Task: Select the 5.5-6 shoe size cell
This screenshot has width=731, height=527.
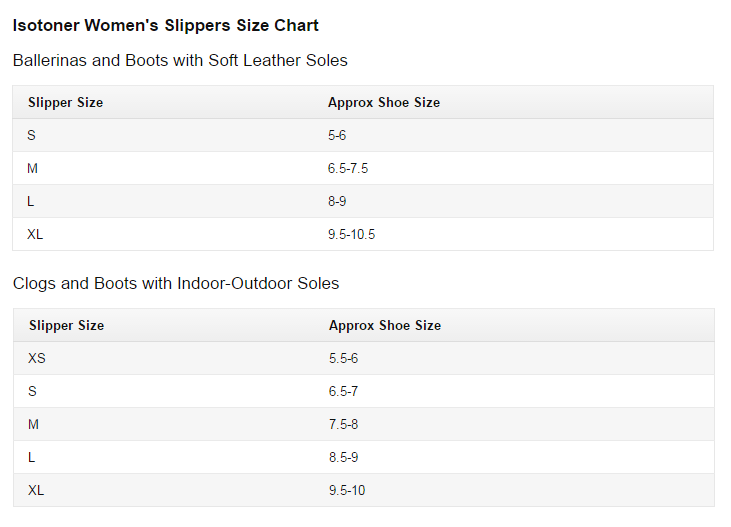Action: click(x=343, y=358)
